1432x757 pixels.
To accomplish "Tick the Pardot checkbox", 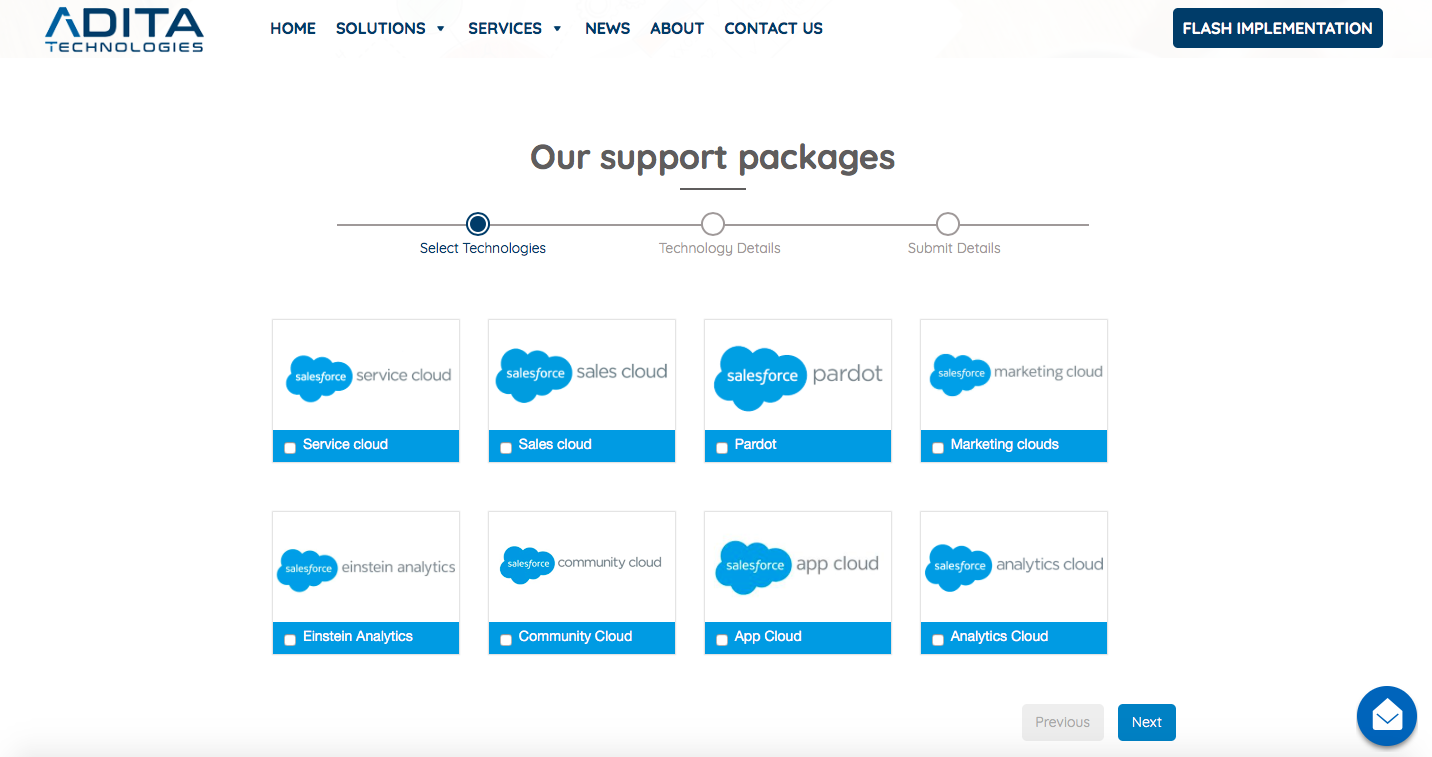I will [722, 448].
